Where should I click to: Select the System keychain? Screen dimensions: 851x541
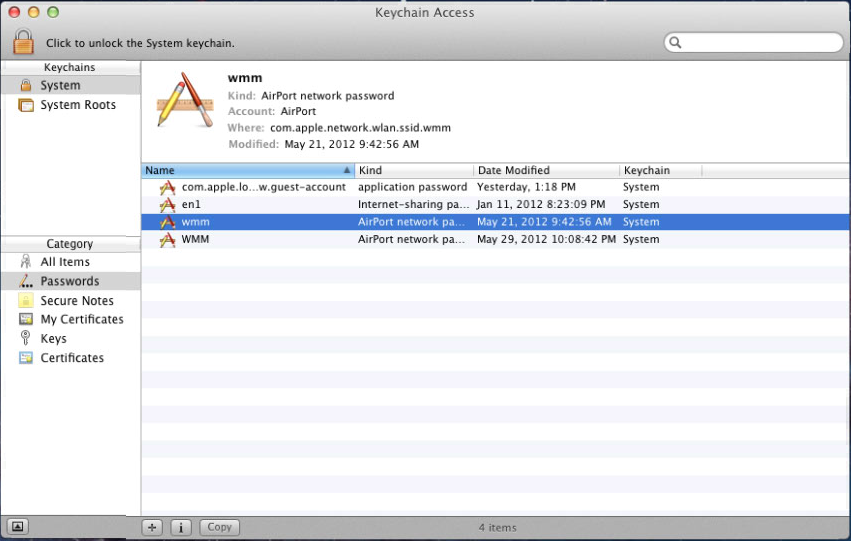pyautogui.click(x=71, y=85)
